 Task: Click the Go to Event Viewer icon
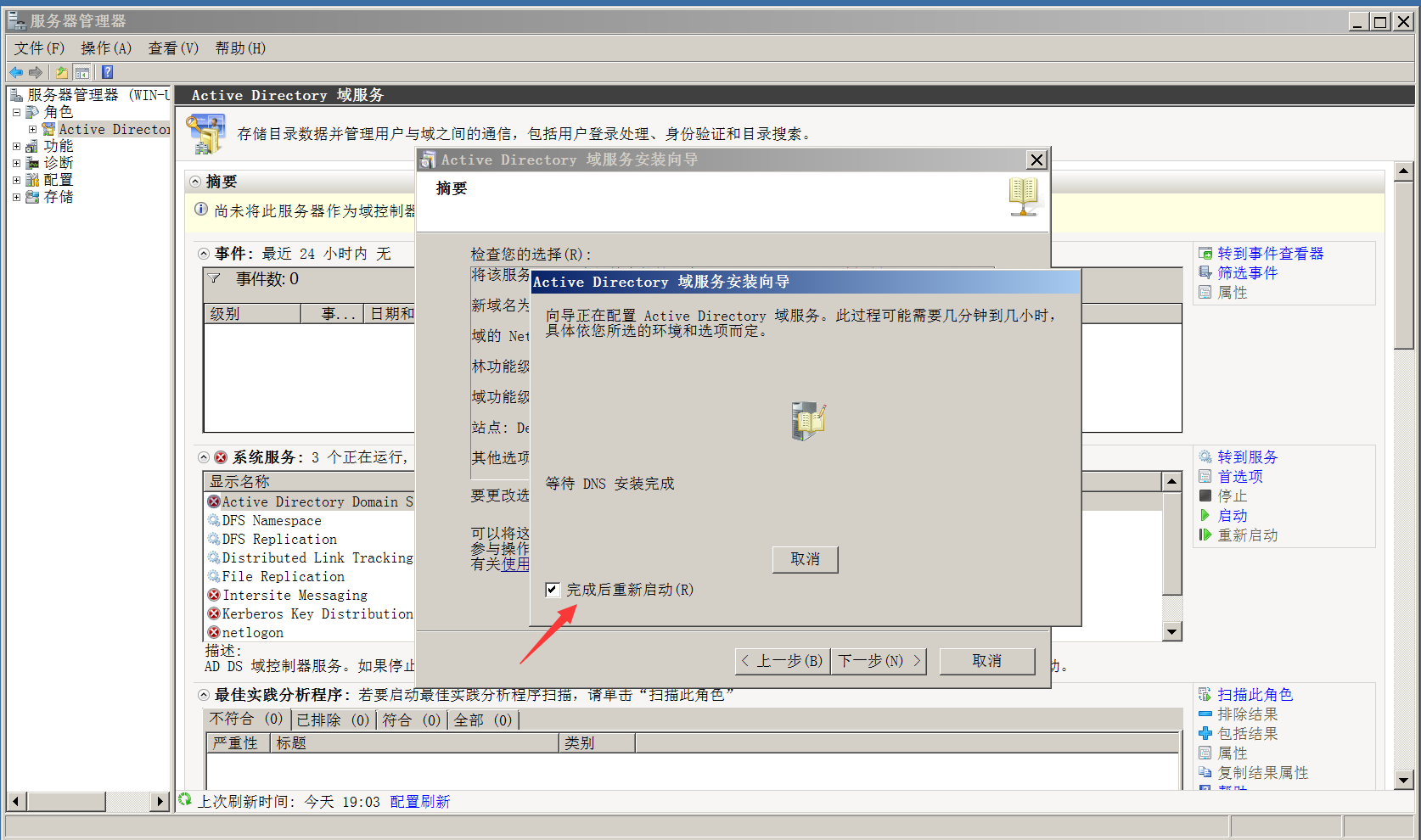point(1205,253)
